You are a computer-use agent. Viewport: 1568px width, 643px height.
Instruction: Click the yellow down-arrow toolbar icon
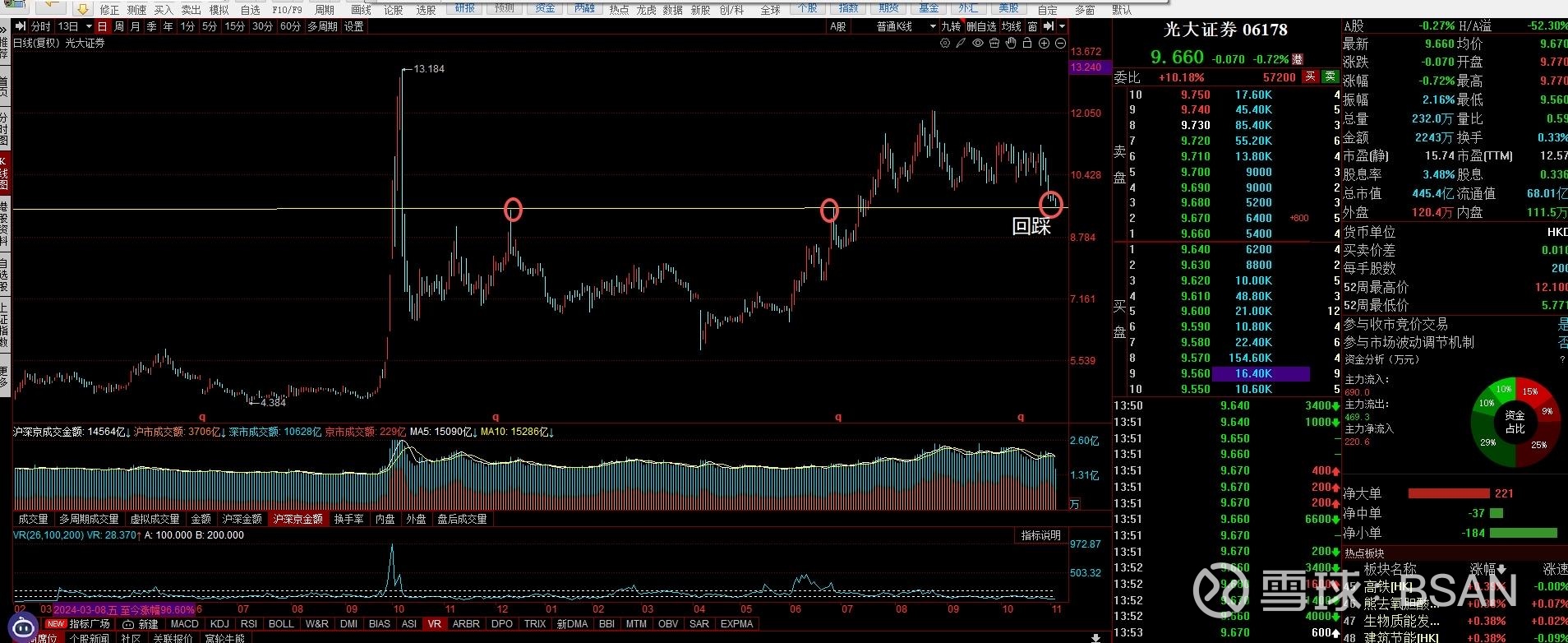point(82,9)
